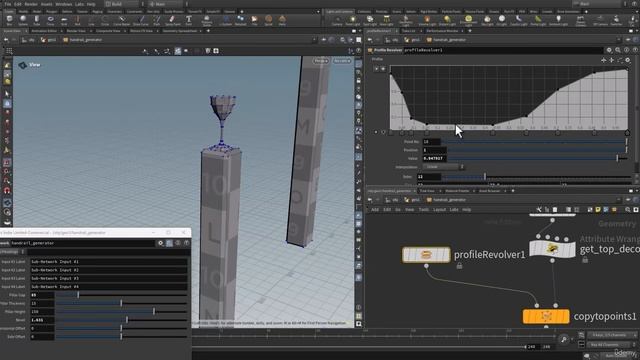Expand network editor path dropdown arrow
This screenshot has width=640, height=360.
619,200
